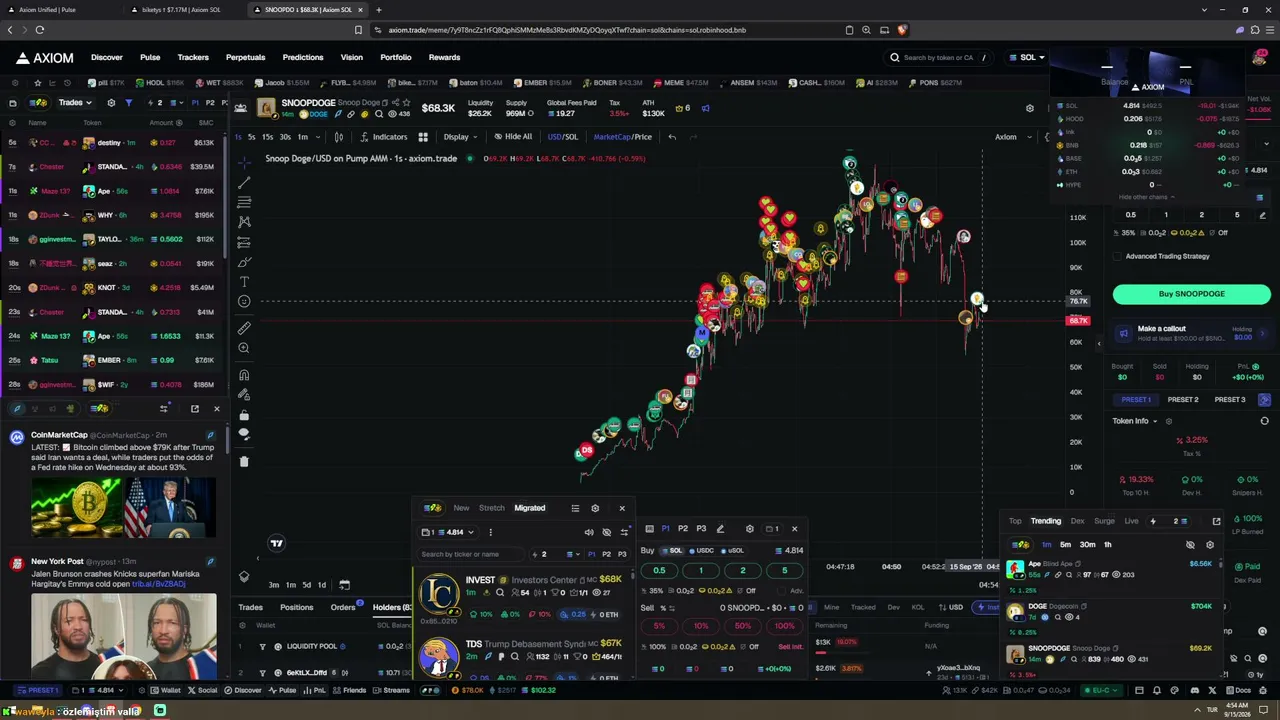Screen dimensions: 1280x720
Task: Toggle Hide All markers on chart
Action: coord(513,137)
